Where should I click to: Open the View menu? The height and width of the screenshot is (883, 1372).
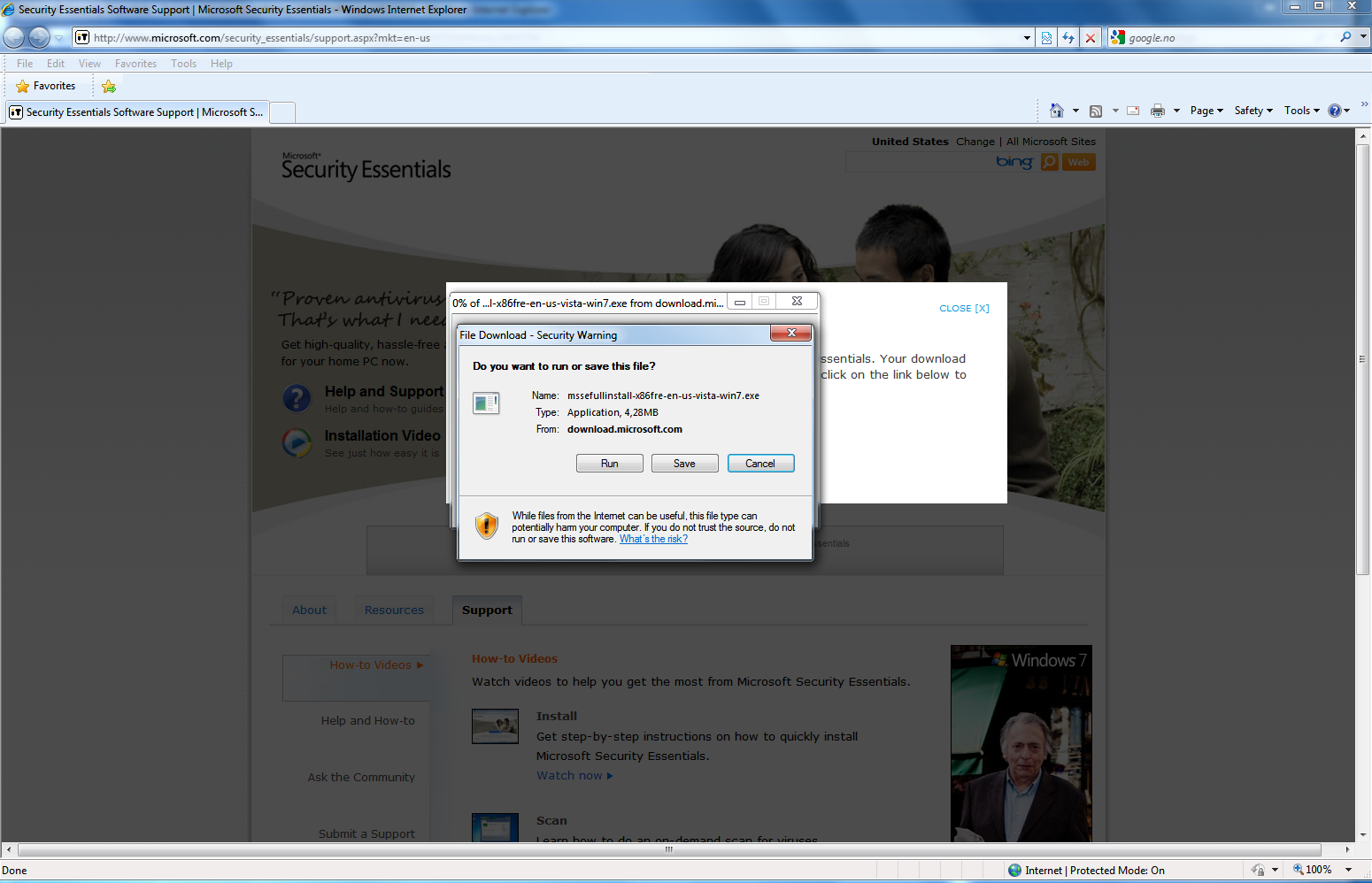pyautogui.click(x=89, y=64)
